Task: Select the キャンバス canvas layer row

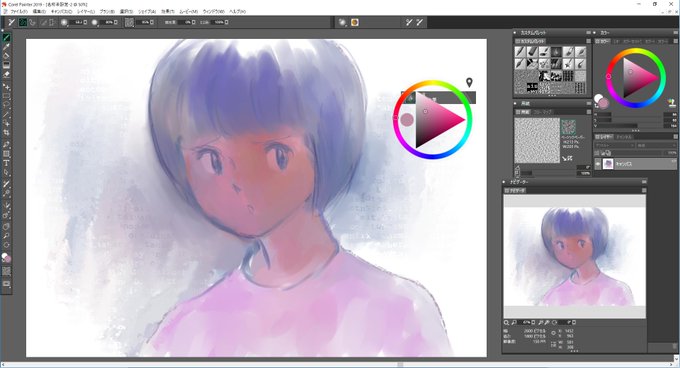Action: 636,164
